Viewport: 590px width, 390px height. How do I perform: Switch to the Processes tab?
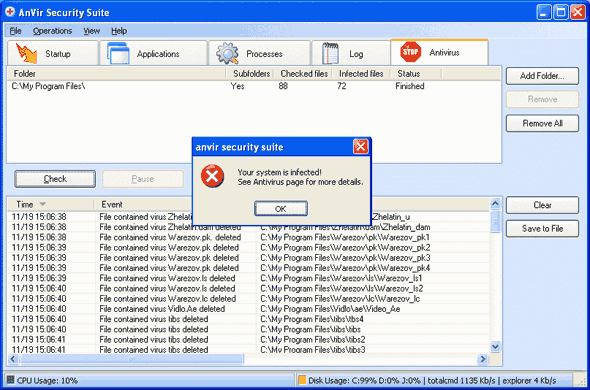click(260, 53)
